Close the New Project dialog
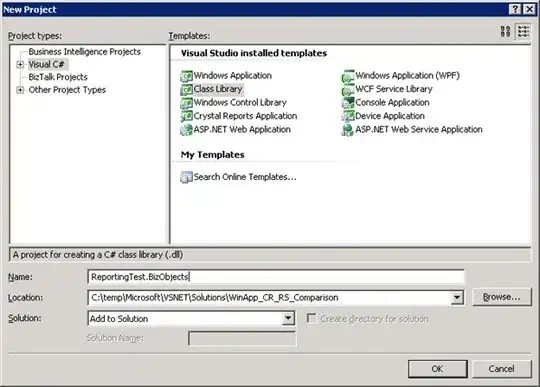This screenshot has width=540, height=387. pos(529,9)
